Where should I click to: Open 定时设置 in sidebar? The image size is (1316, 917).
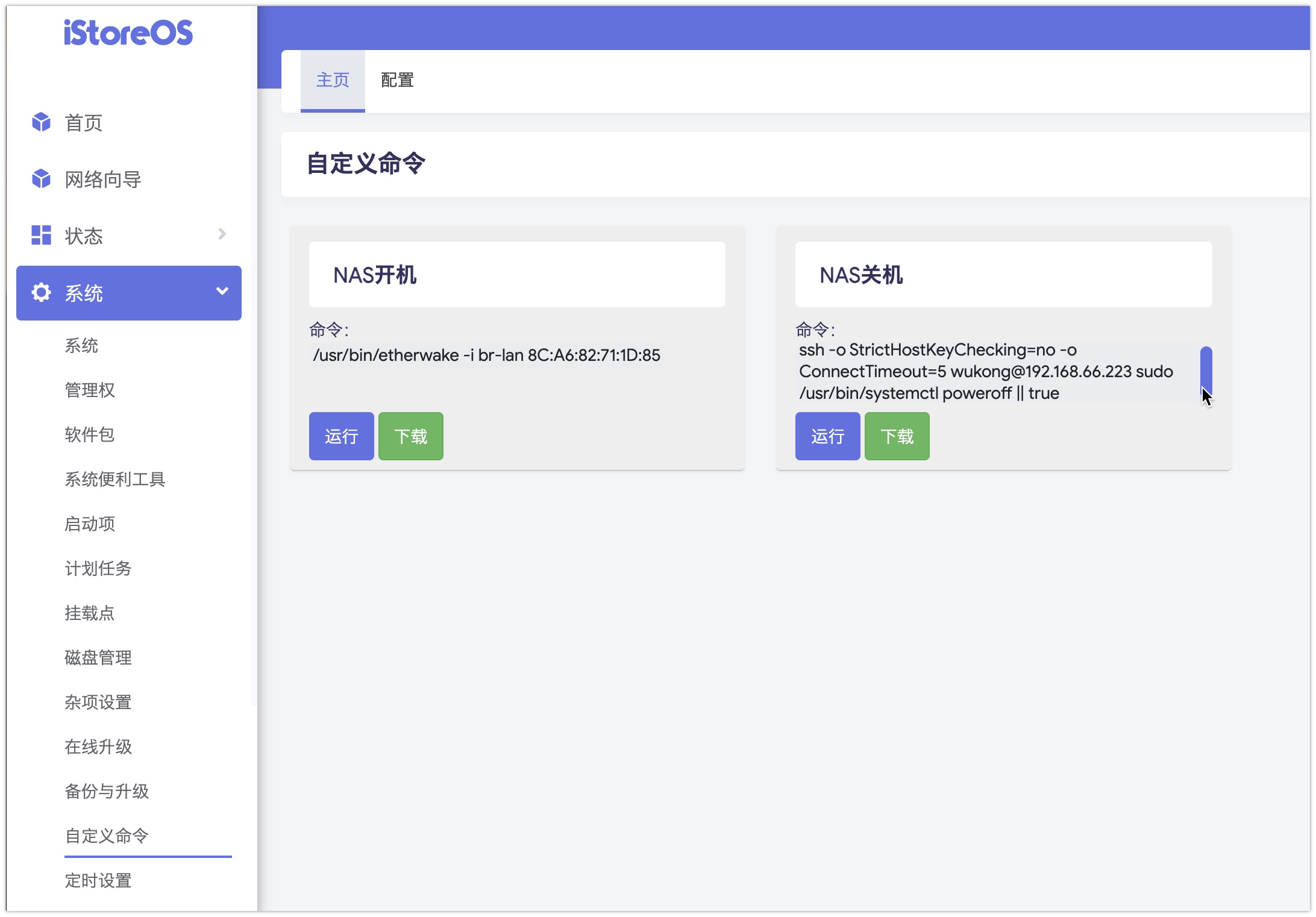coord(98,880)
